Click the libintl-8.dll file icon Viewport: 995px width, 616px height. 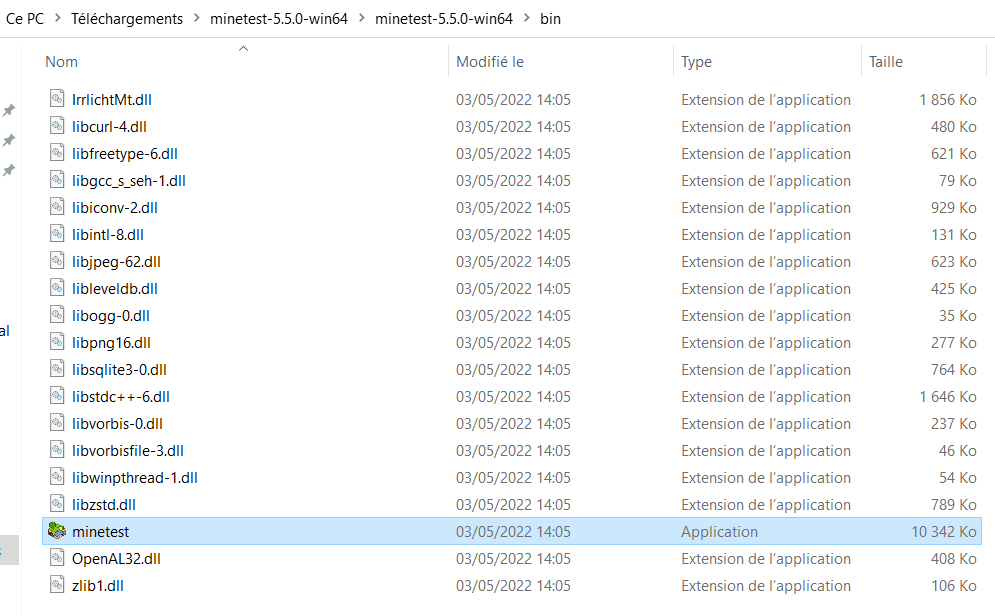click(x=57, y=234)
